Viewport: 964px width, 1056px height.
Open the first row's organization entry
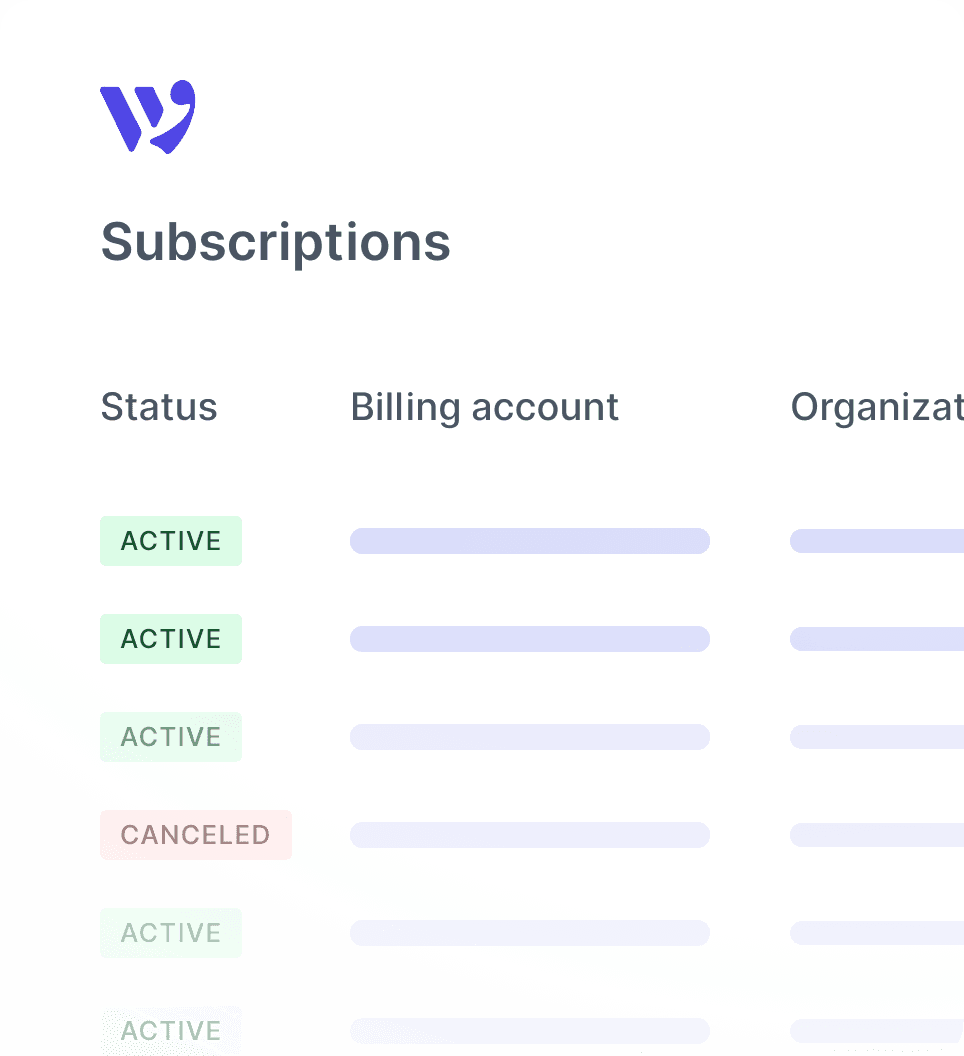(876, 541)
